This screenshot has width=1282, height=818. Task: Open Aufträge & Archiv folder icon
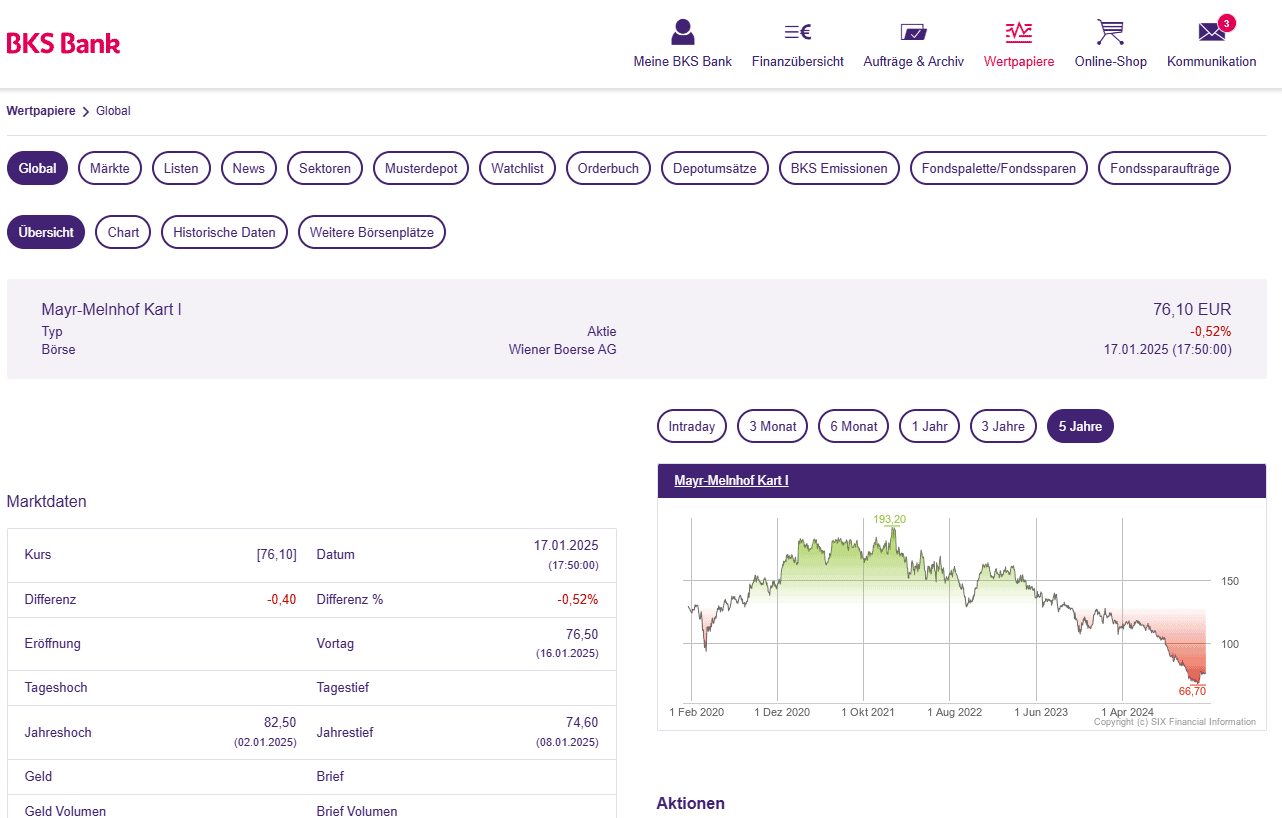[914, 32]
